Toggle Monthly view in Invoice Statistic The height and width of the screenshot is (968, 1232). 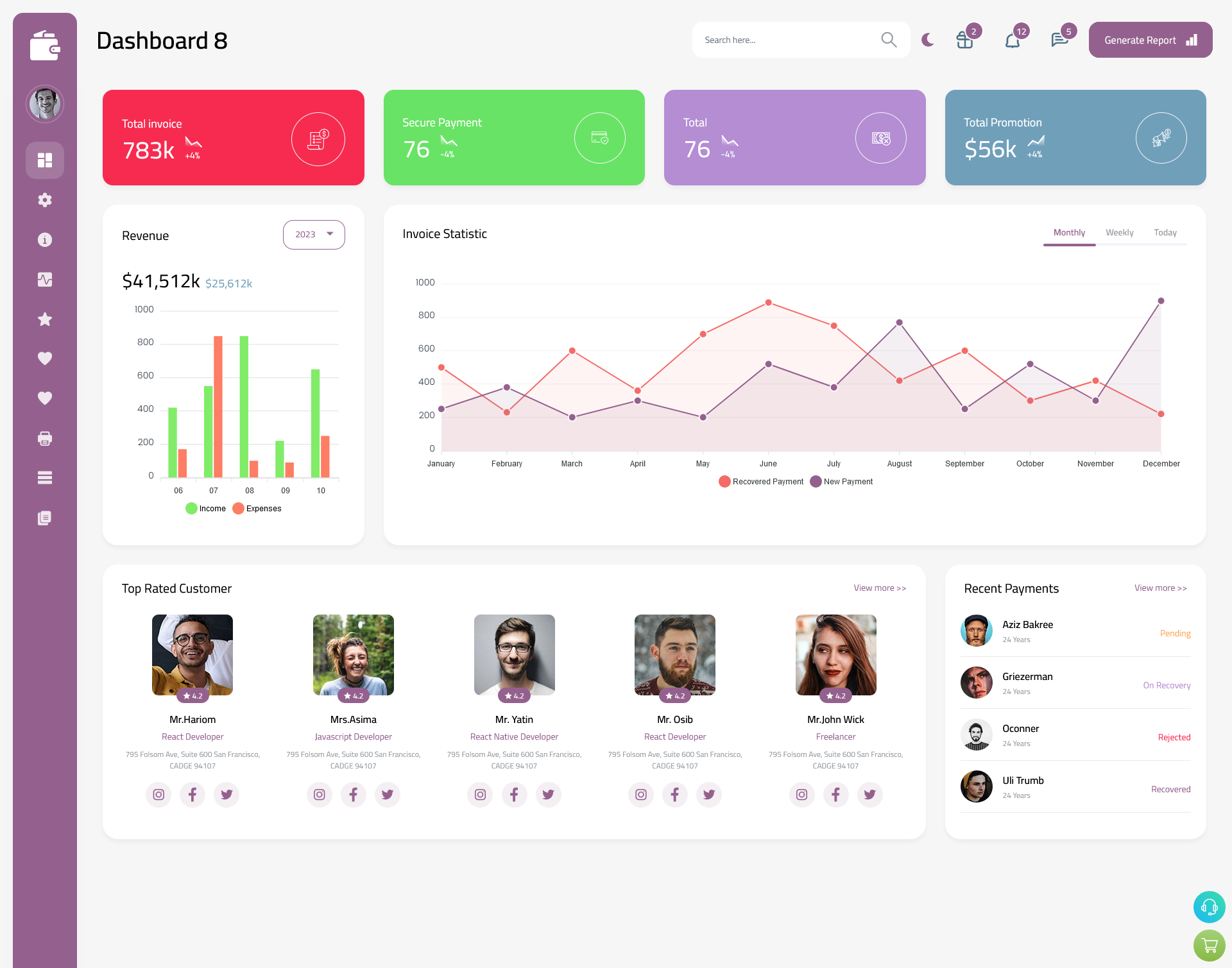coord(1069,232)
